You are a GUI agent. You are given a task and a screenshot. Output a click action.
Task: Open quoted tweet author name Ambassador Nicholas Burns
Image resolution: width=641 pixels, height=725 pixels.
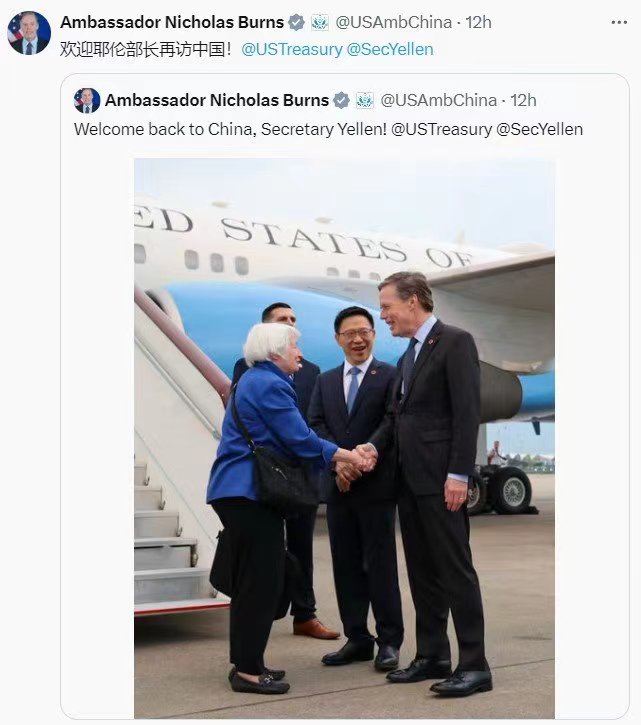click(217, 100)
